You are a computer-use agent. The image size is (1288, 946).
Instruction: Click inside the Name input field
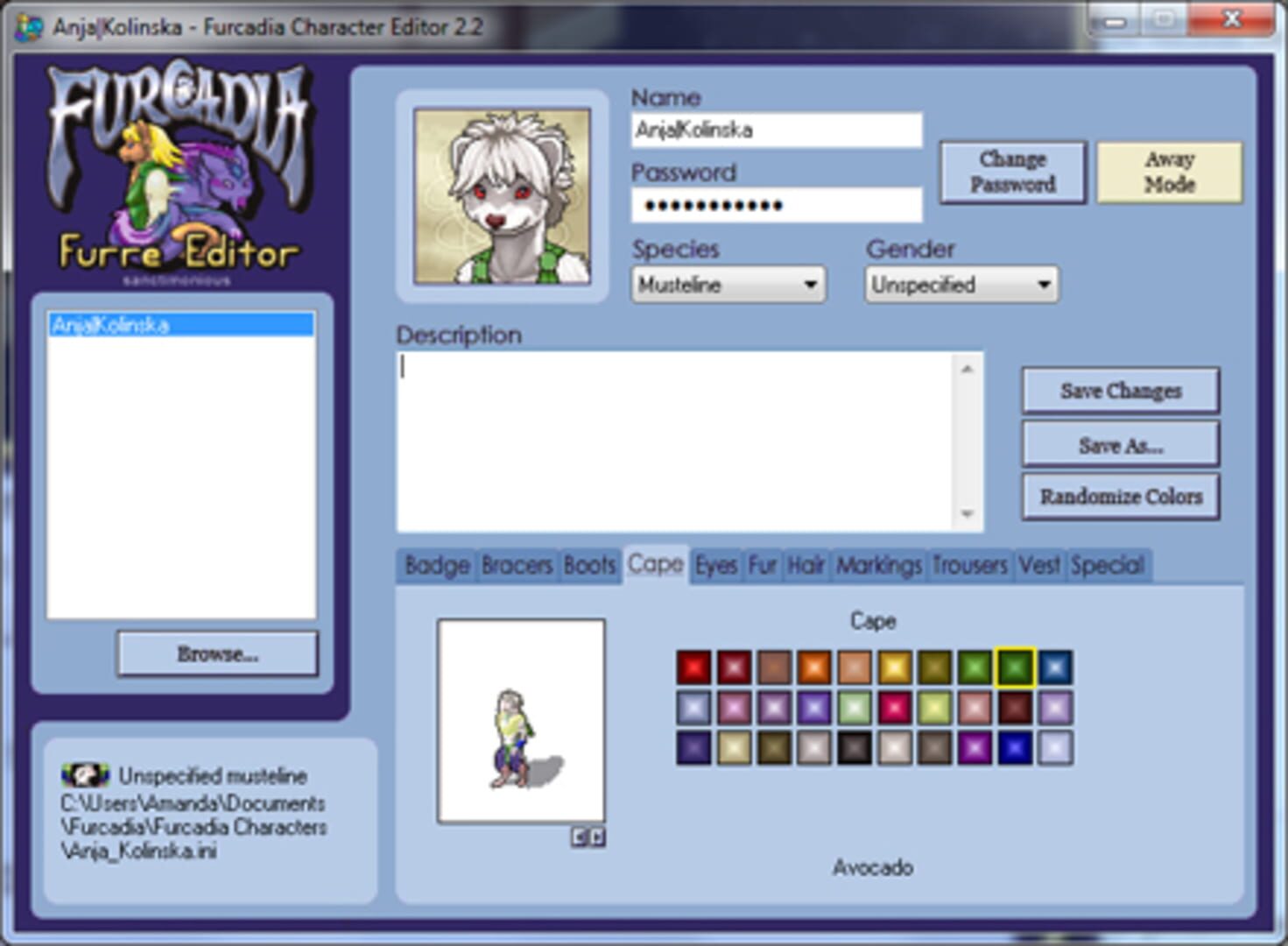(x=776, y=131)
